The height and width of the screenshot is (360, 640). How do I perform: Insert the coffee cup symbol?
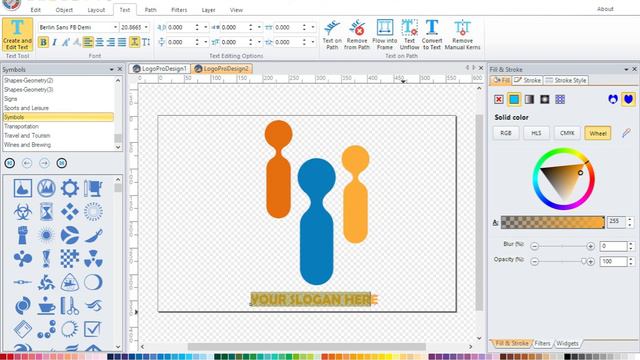tap(46, 306)
